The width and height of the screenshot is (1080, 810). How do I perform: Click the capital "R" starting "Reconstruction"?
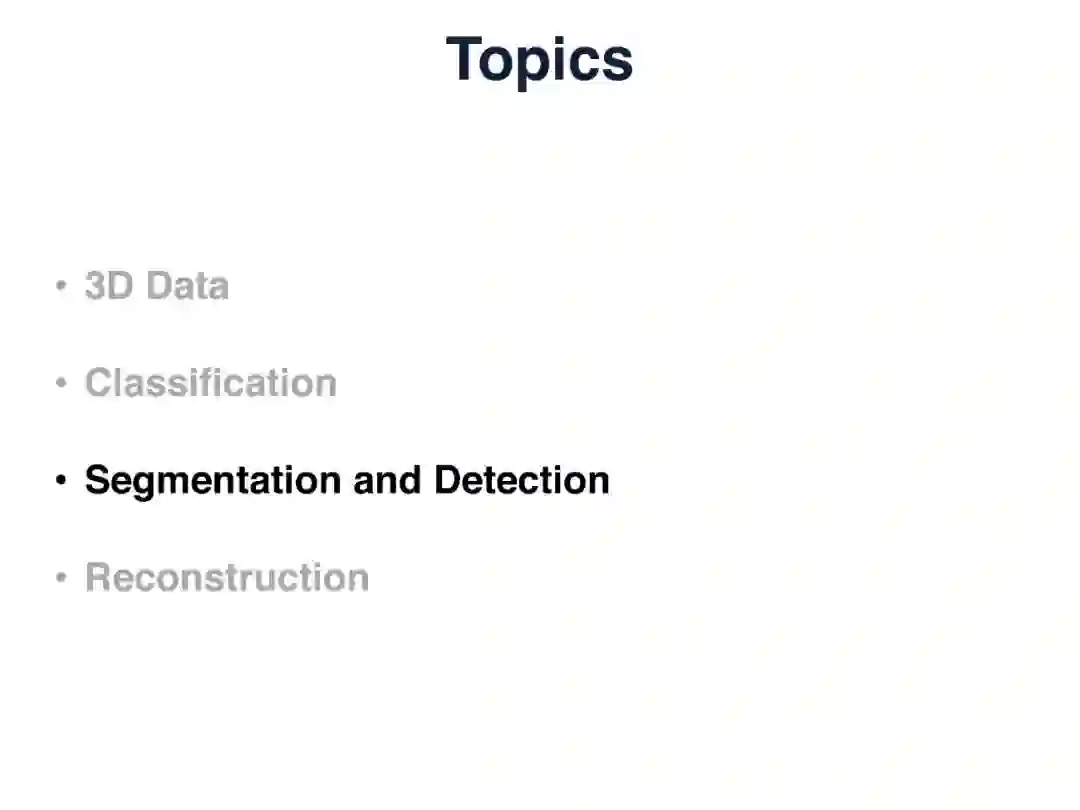(97, 578)
